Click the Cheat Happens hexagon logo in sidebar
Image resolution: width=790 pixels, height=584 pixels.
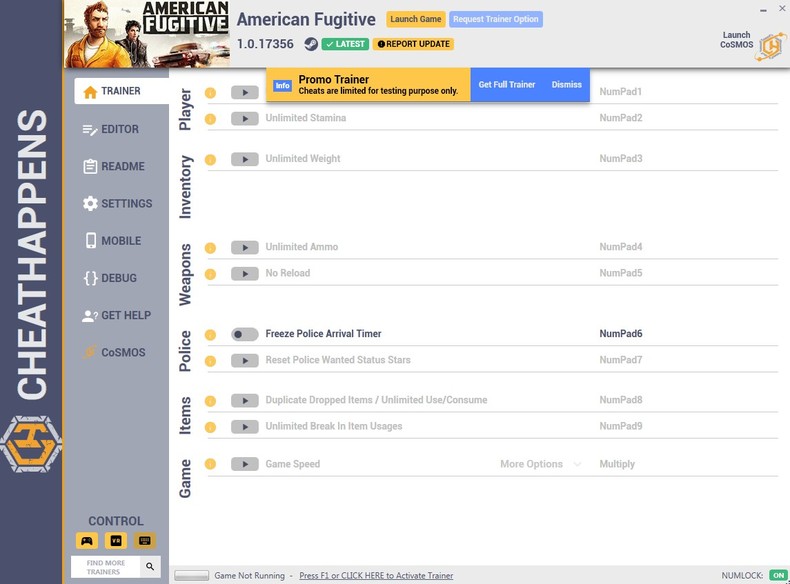pos(31,444)
